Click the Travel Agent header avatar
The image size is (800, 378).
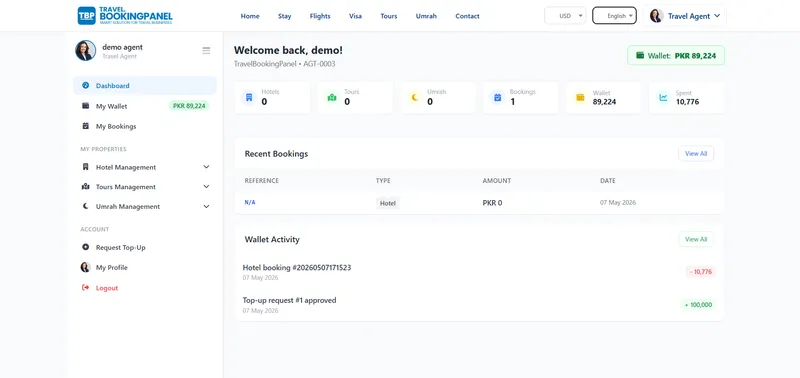[656, 16]
